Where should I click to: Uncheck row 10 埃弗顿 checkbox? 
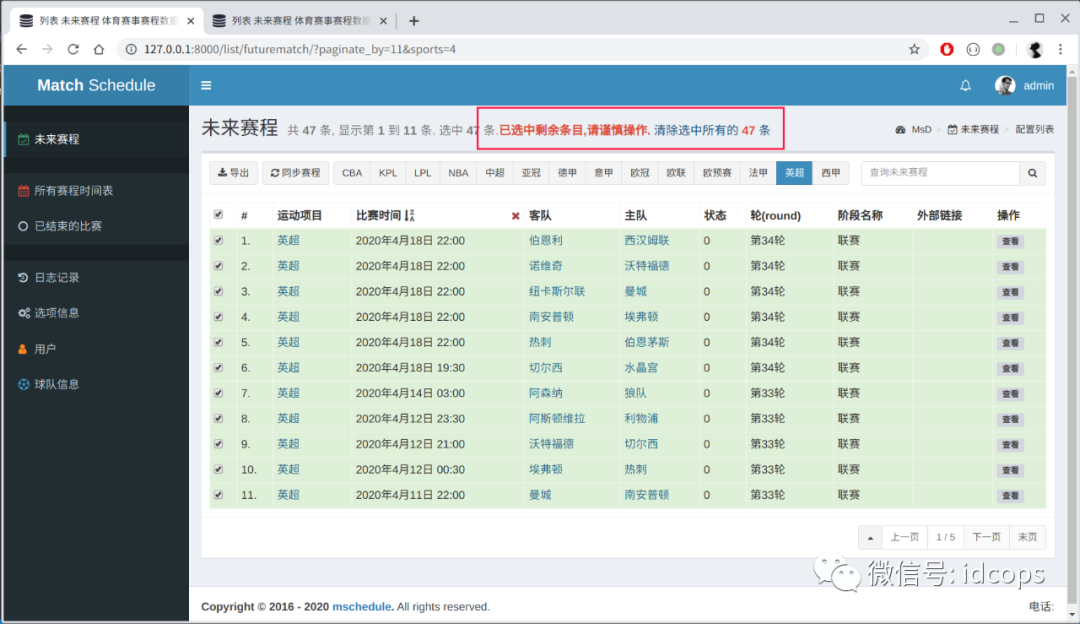[218, 469]
